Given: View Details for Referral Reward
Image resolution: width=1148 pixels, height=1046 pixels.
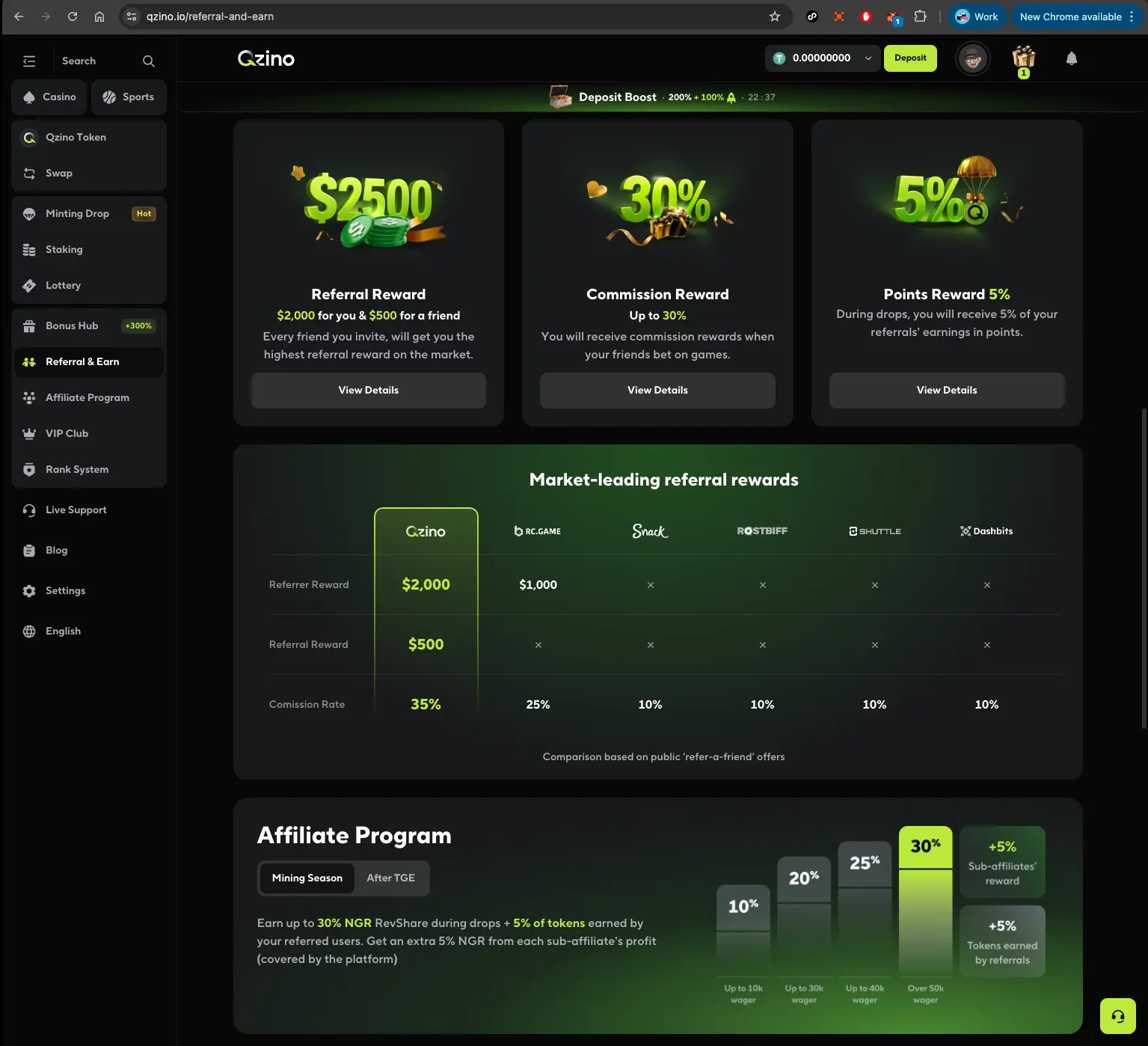Looking at the screenshot, I should [x=369, y=391].
